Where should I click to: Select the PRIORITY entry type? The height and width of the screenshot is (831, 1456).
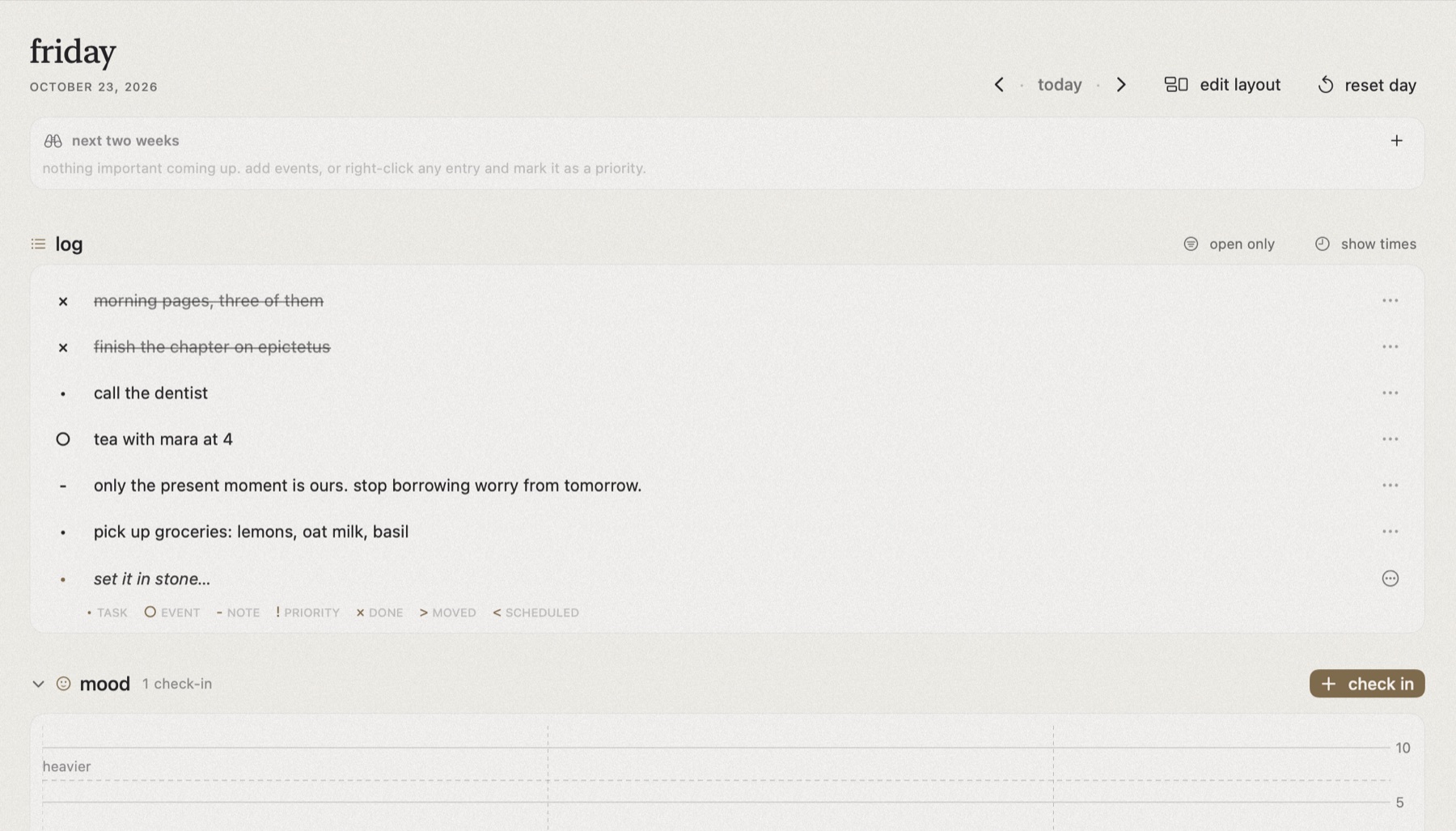point(307,613)
